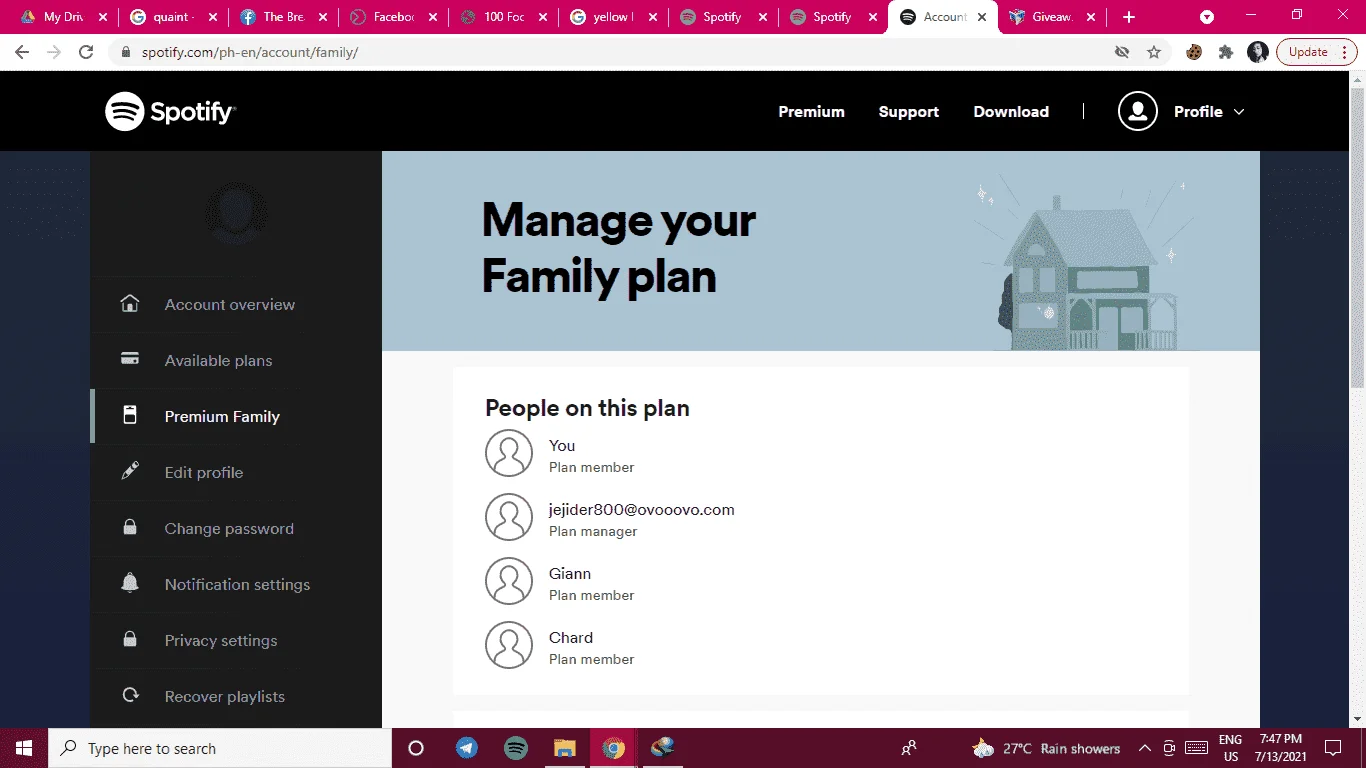Click the eye-slash icon in address bar
Screen dimensions: 1366x768
click(1122, 52)
